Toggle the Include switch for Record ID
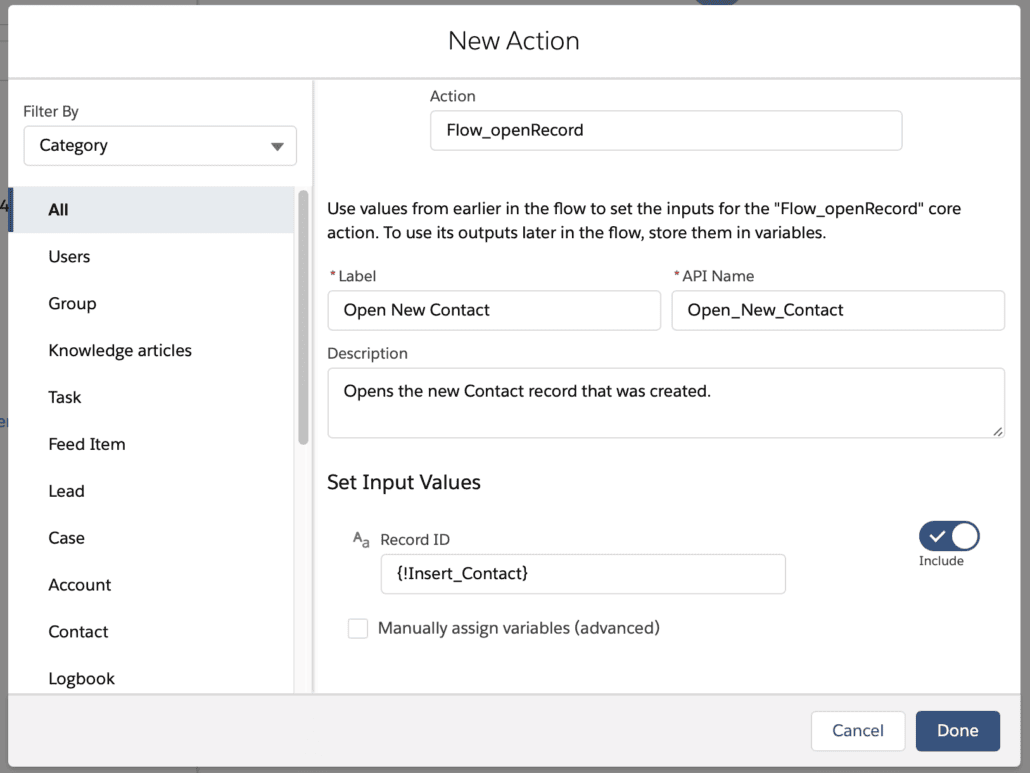Image resolution: width=1030 pixels, height=773 pixels. point(949,536)
